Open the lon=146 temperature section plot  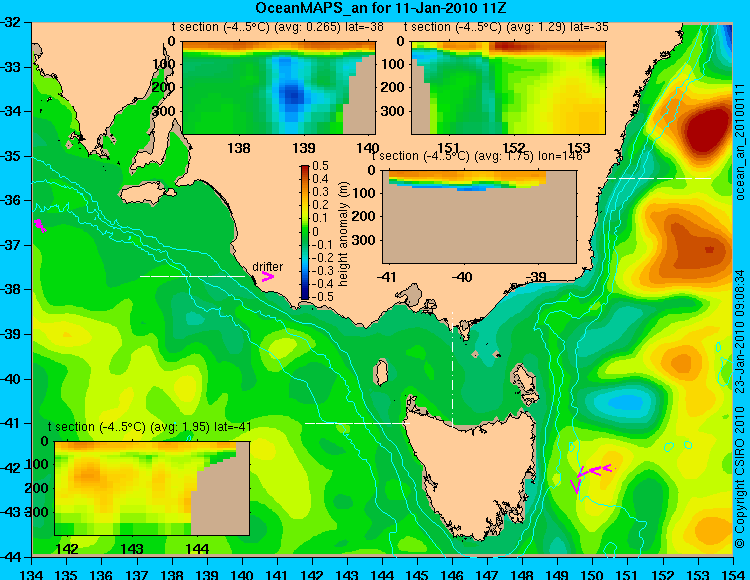pos(479,217)
